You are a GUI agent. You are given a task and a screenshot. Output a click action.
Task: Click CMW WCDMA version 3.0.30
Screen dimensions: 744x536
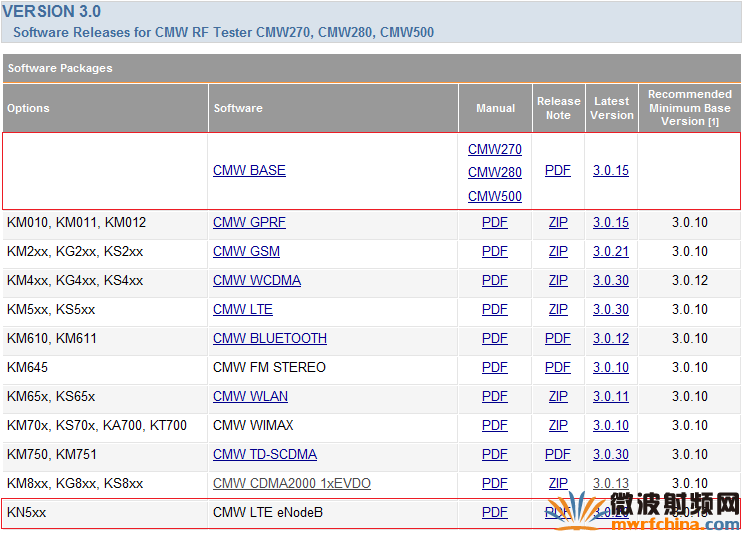click(611, 280)
